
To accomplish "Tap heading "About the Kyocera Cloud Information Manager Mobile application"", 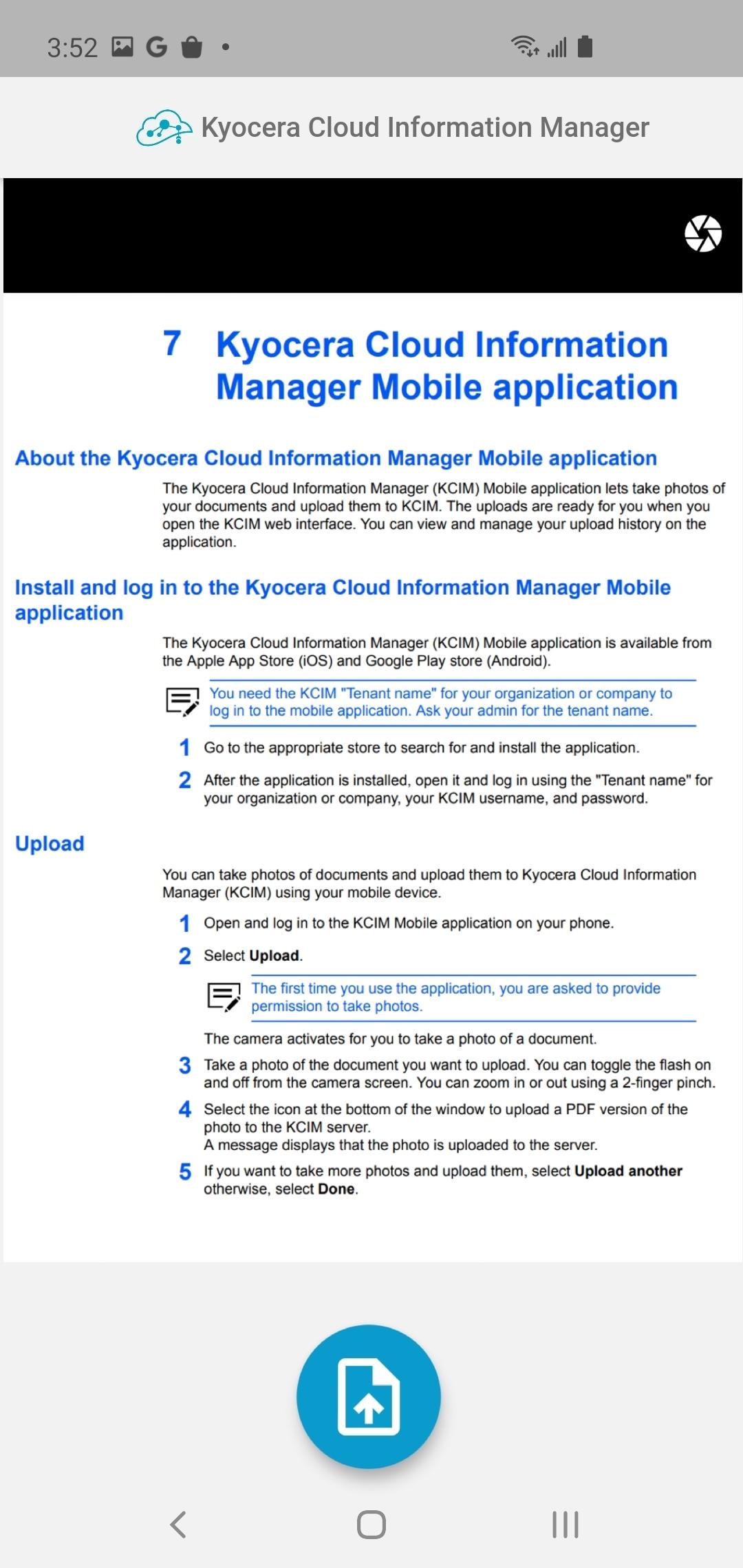I will tap(336, 458).
